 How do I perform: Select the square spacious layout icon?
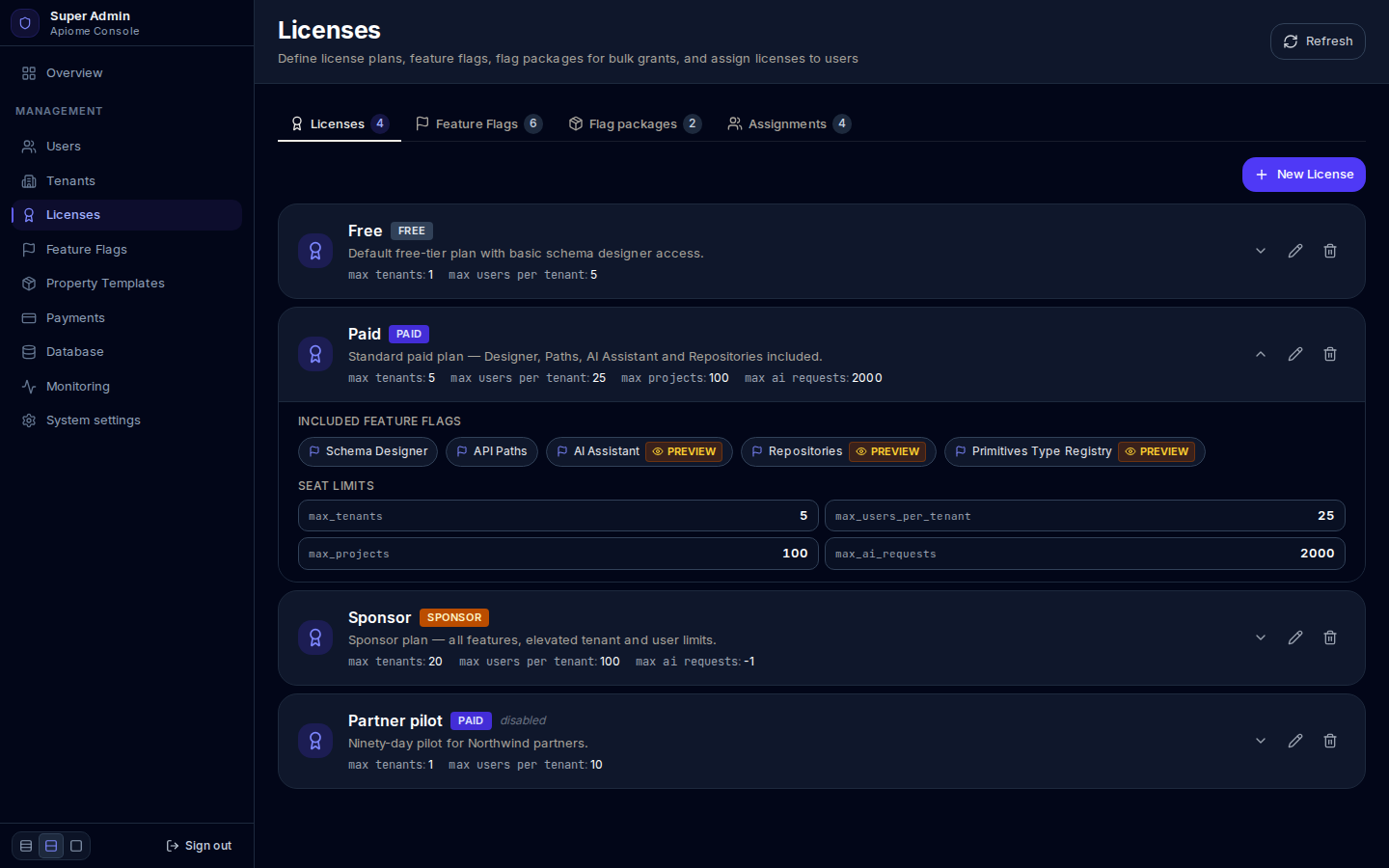pos(76,846)
